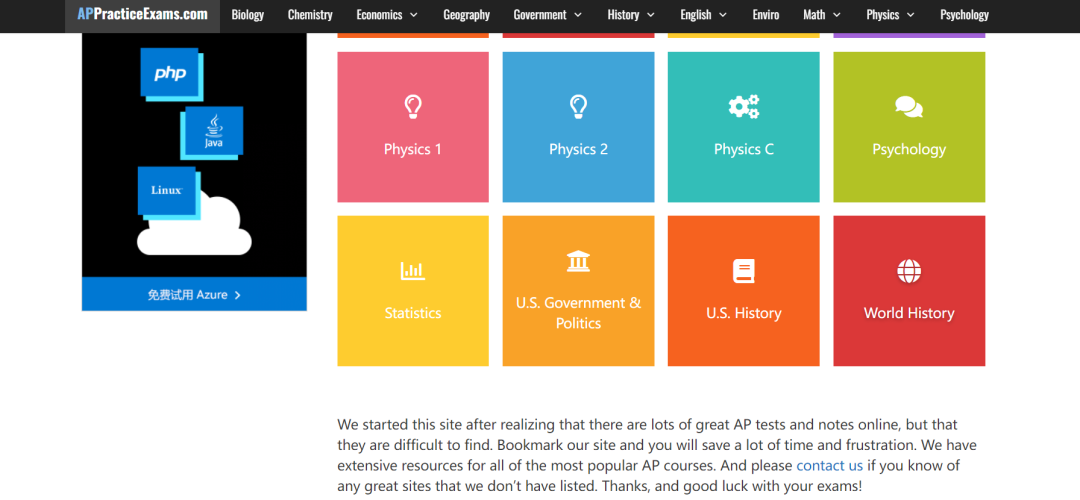
Task: Open the History dropdown menu
Action: 630,15
